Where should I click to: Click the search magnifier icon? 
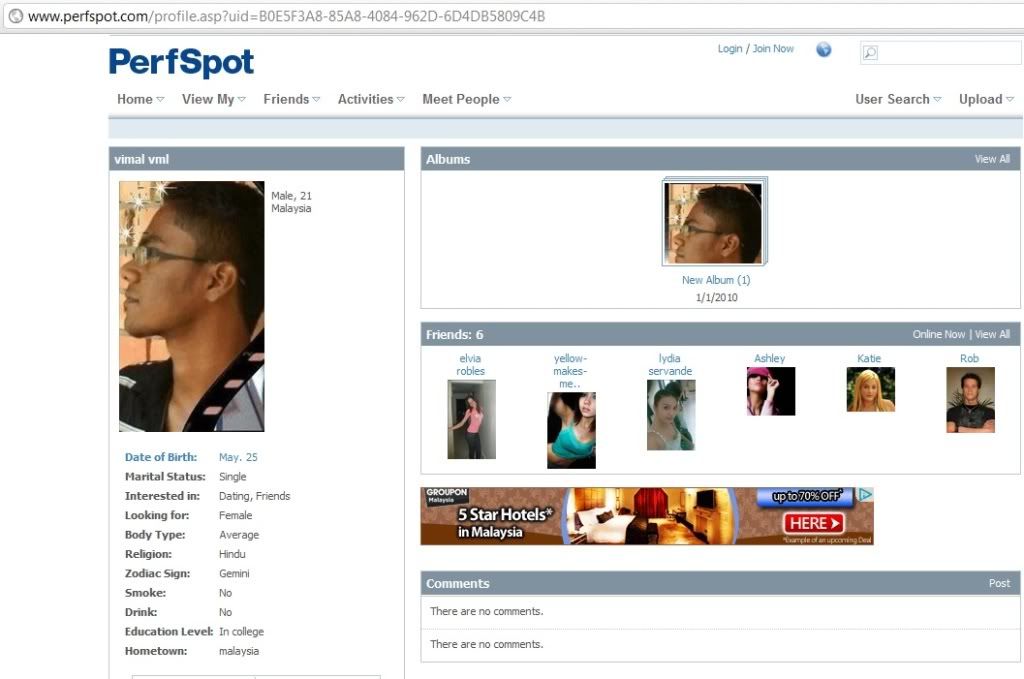pos(870,53)
